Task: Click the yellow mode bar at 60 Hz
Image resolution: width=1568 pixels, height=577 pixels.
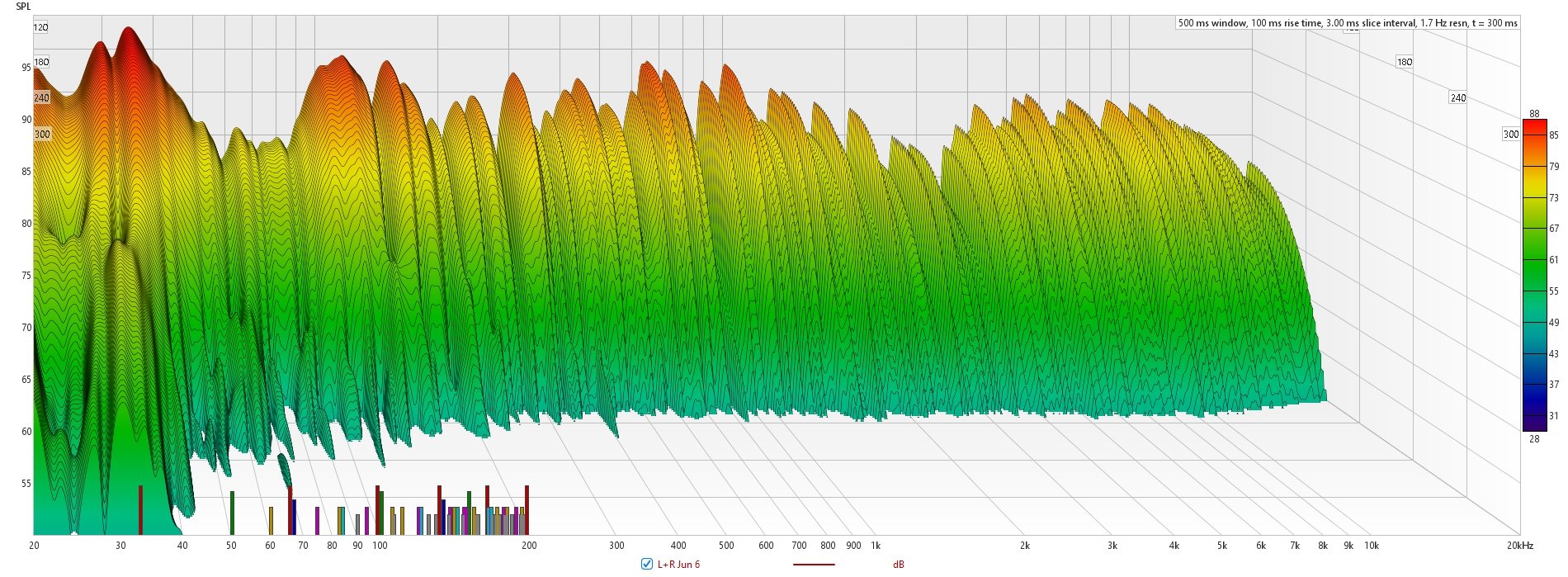Action: (271, 520)
